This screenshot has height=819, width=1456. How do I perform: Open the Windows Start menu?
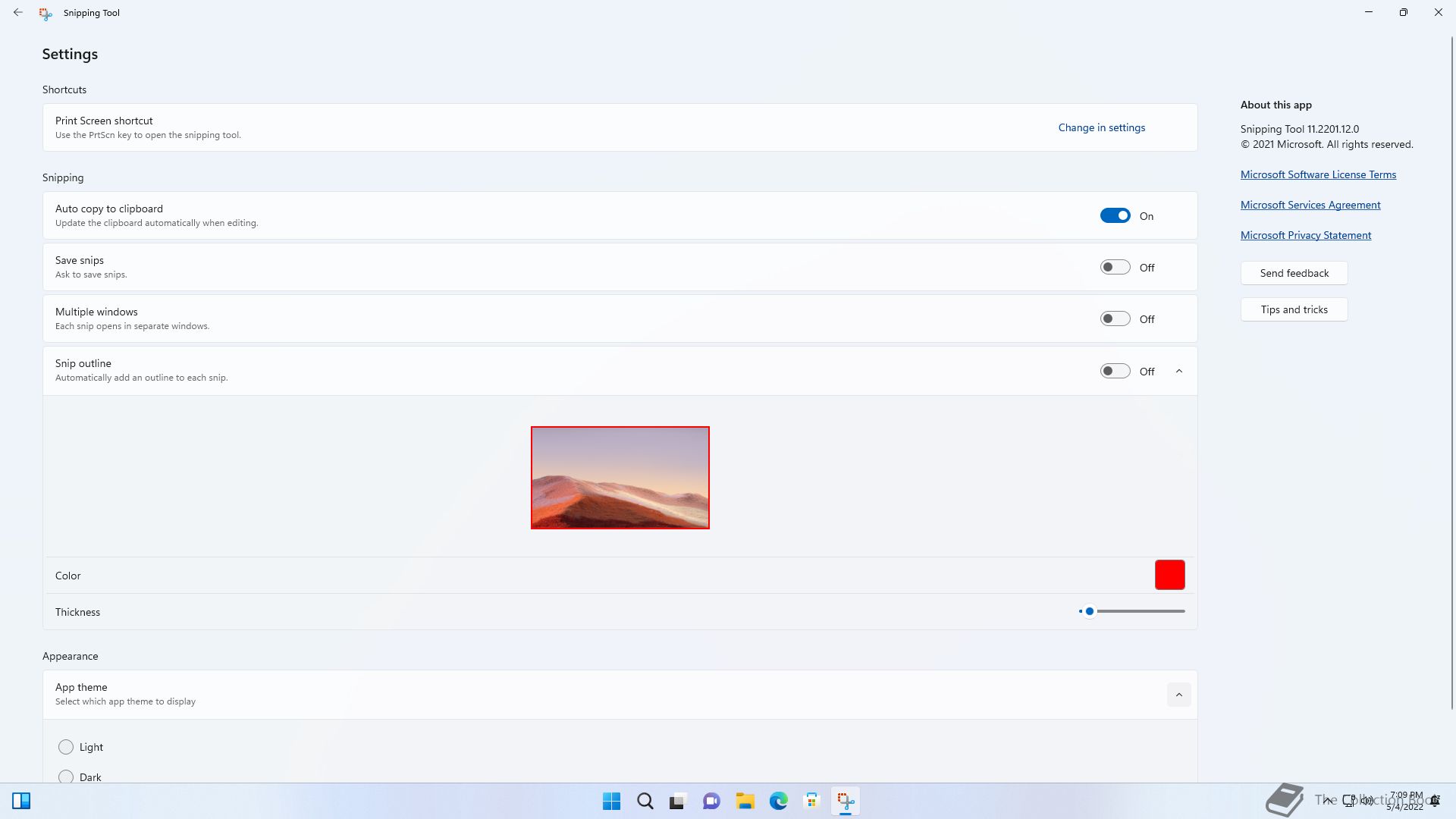point(611,801)
